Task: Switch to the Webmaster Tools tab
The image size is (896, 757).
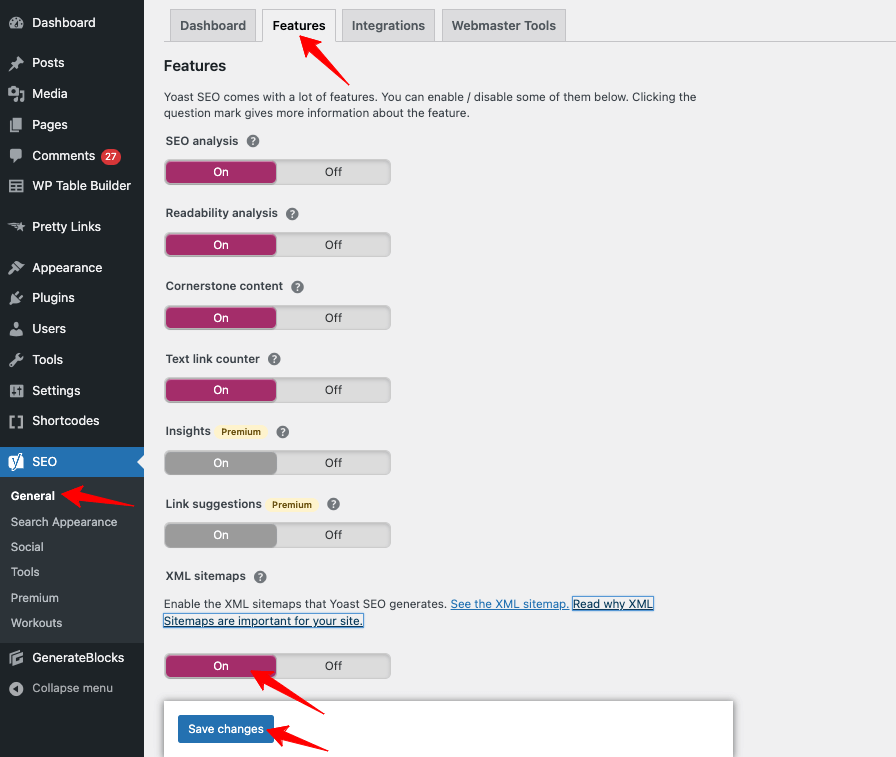Action: click(x=504, y=26)
